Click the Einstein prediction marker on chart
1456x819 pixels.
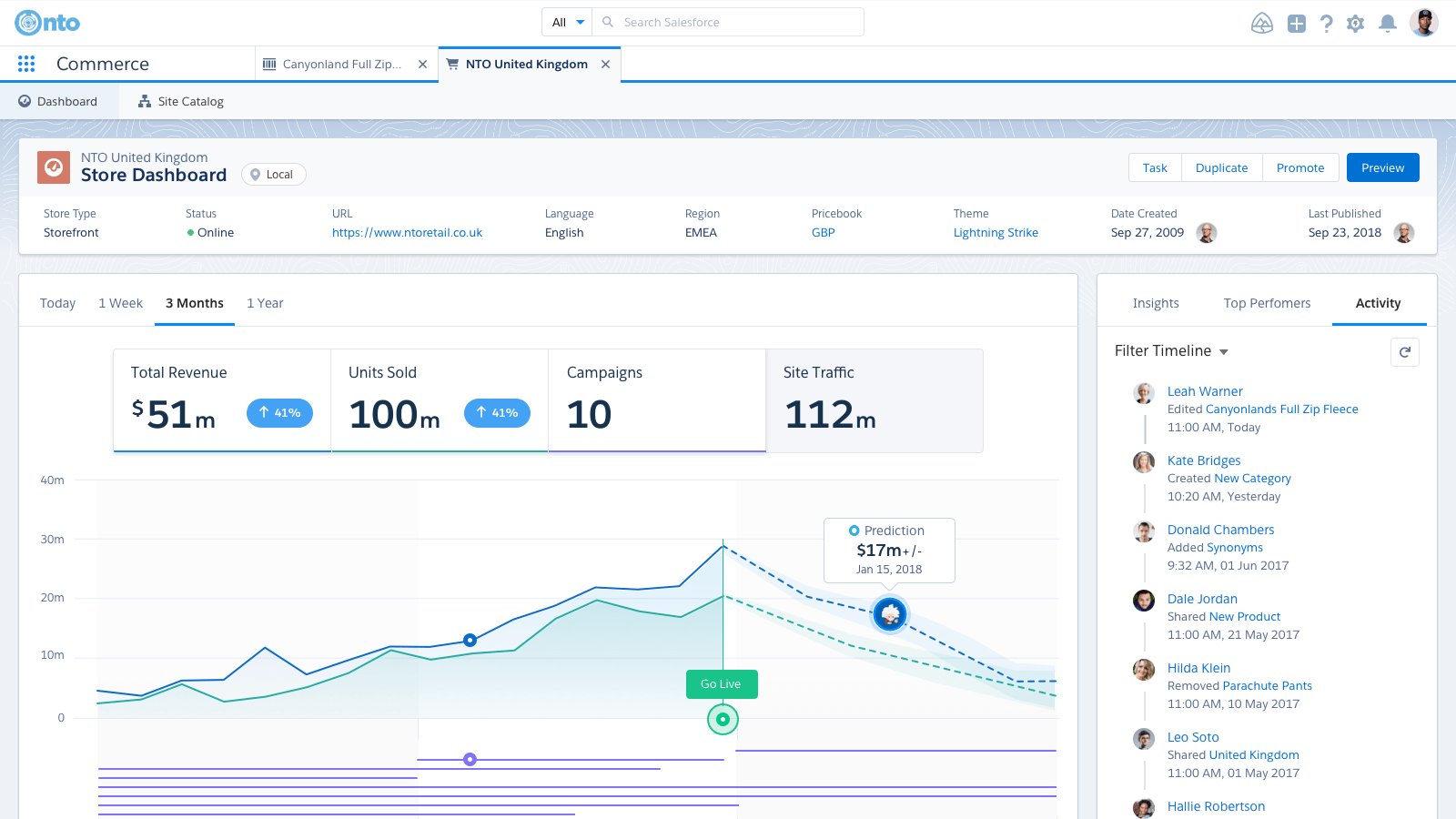tap(890, 614)
